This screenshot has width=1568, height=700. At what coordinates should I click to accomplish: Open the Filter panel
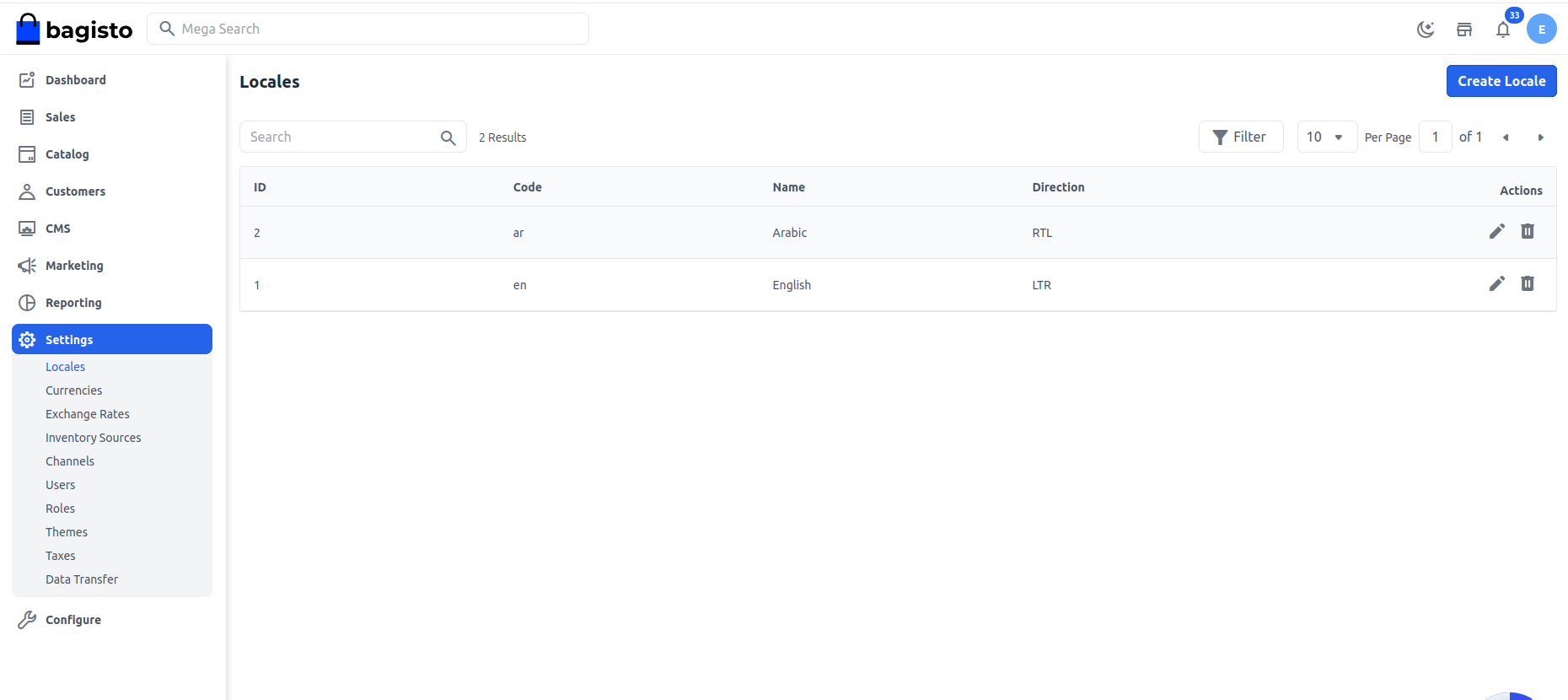(x=1240, y=137)
